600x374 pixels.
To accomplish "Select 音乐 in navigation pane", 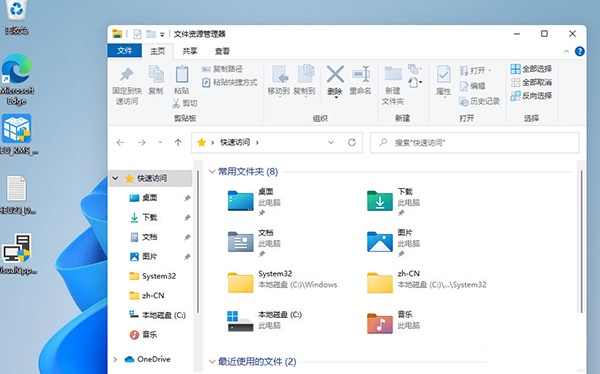I will (x=150, y=335).
